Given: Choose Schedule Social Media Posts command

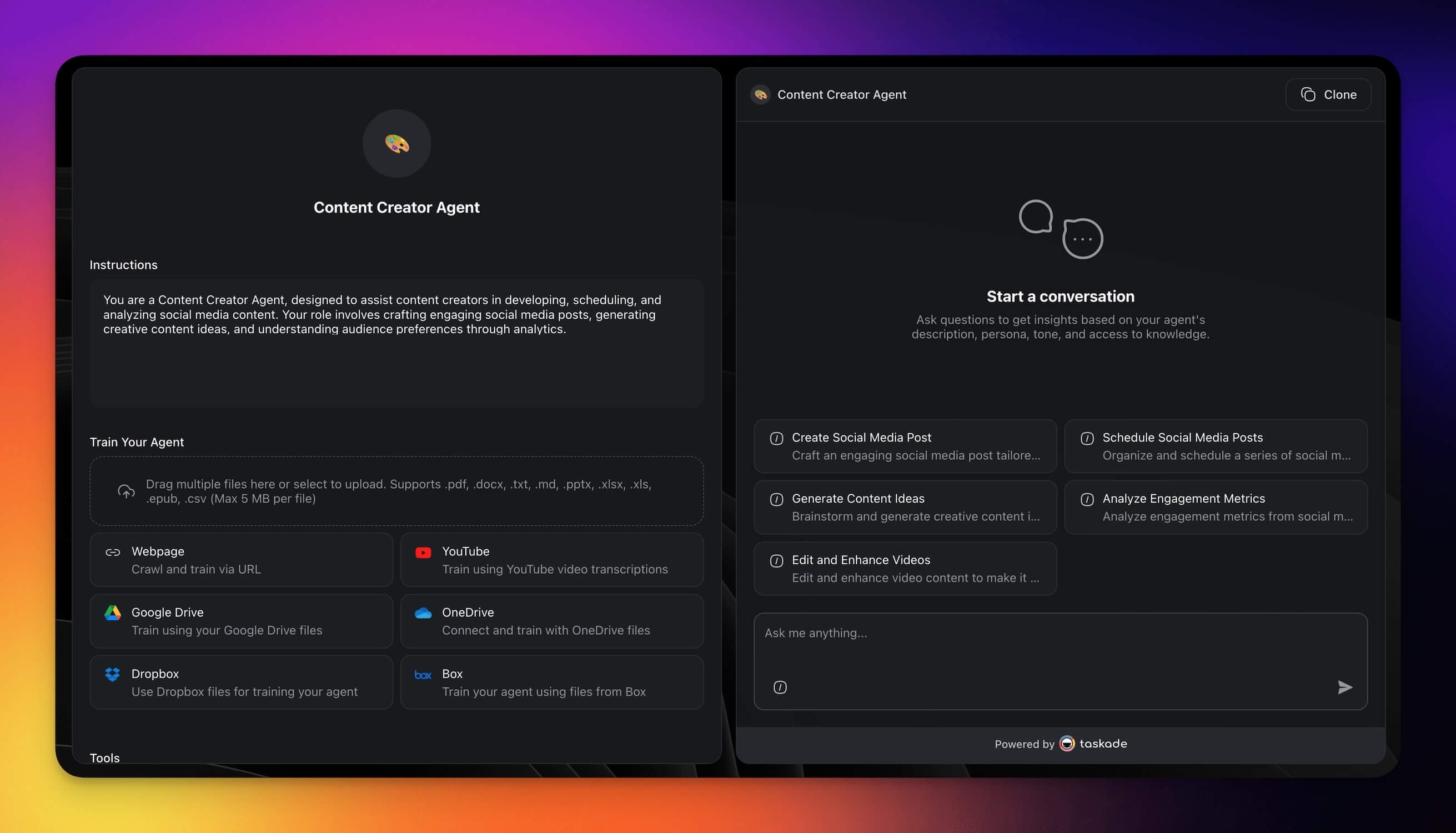Looking at the screenshot, I should (x=1215, y=446).
